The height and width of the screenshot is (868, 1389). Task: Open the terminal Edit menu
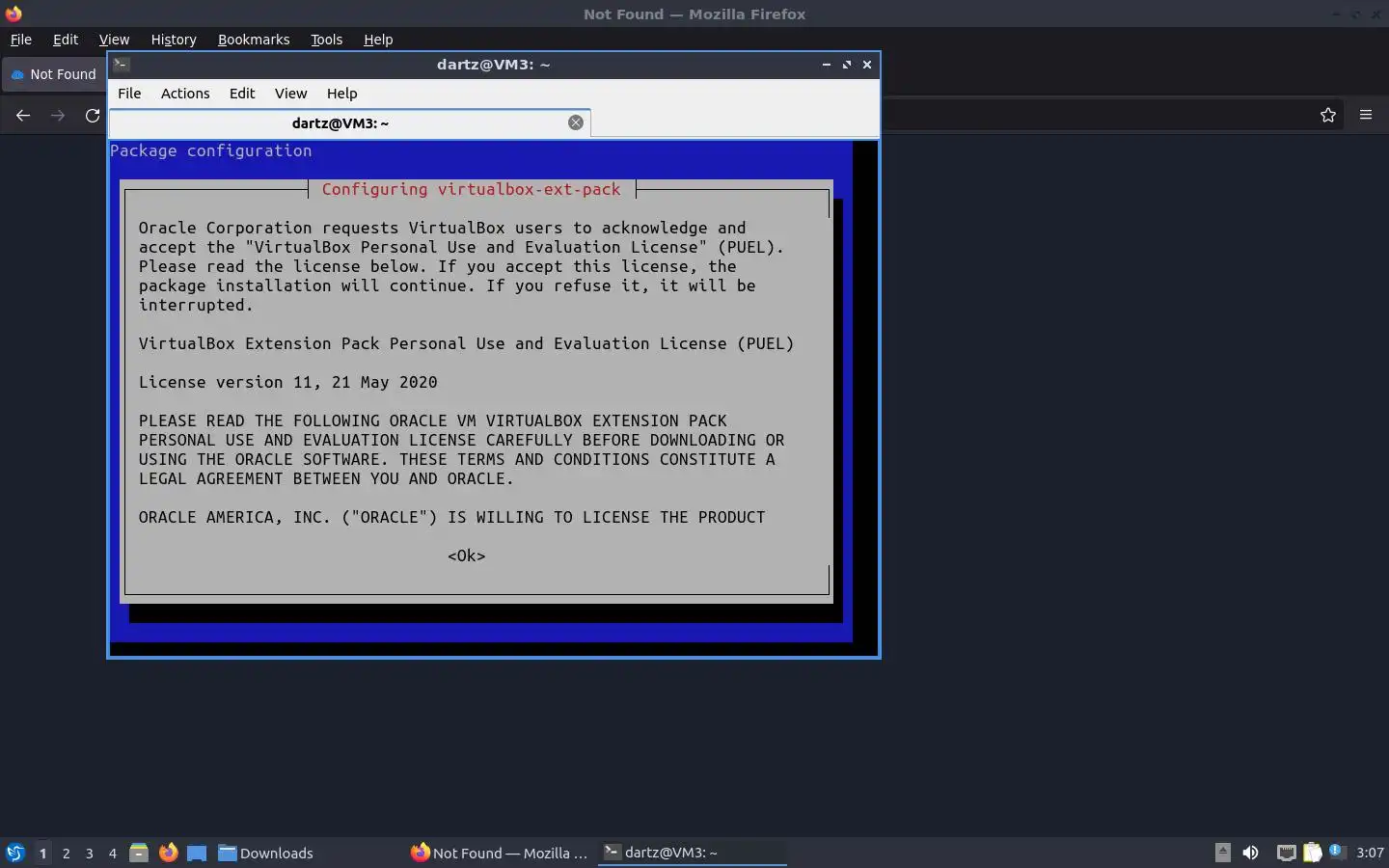click(242, 94)
